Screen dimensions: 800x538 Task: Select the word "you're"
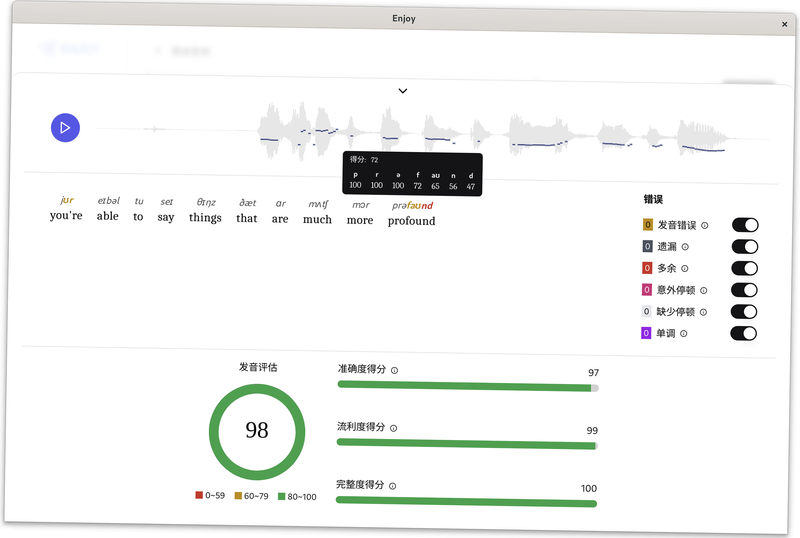coord(66,215)
